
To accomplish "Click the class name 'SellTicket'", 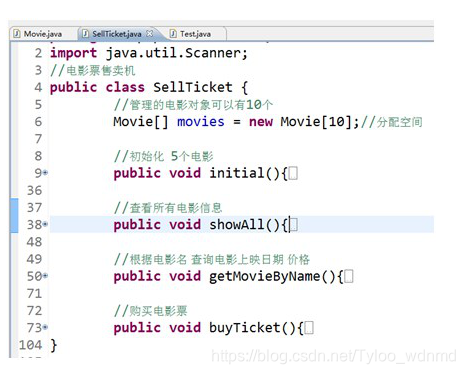I will pos(193,87).
